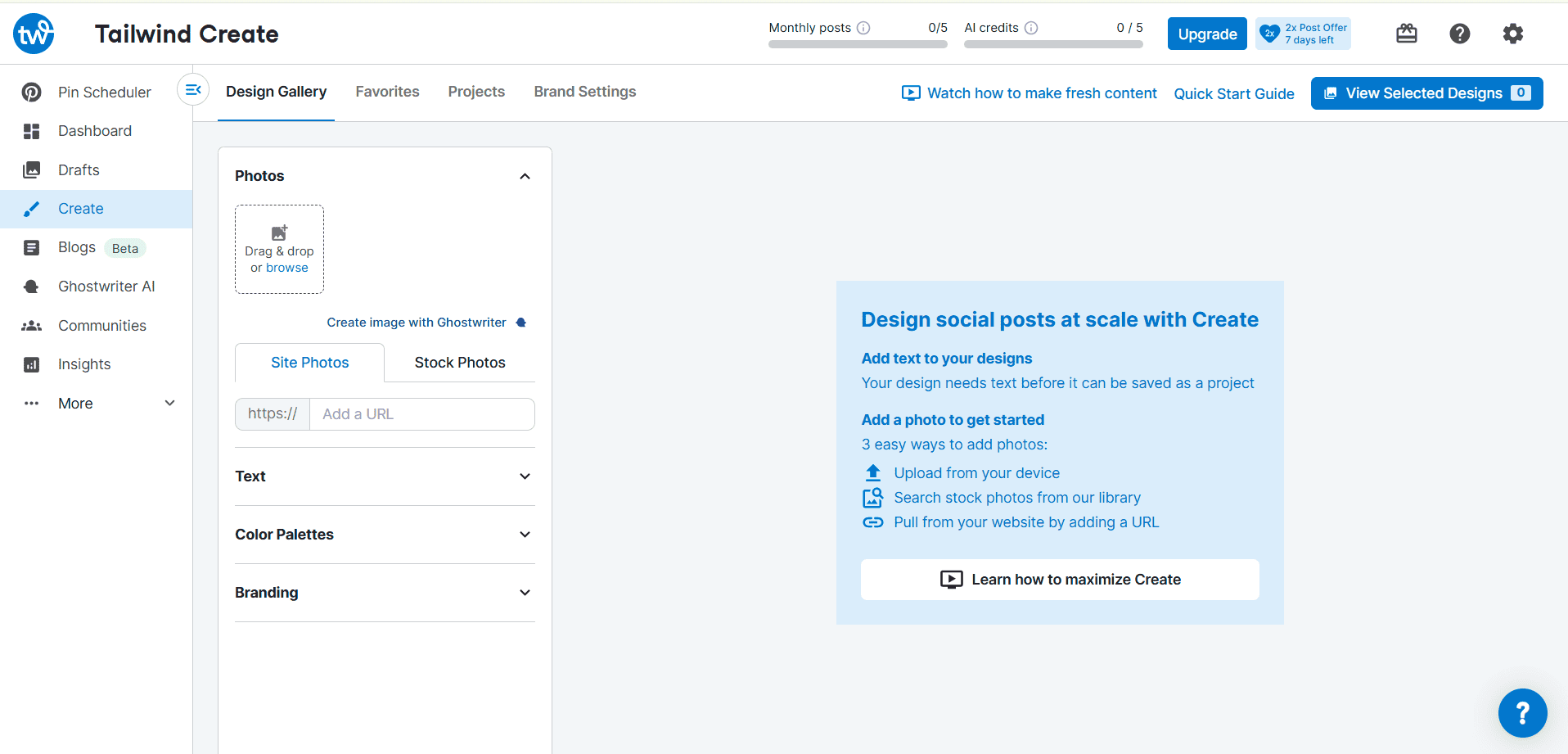Open the help question mark icon in header

[x=1460, y=34]
